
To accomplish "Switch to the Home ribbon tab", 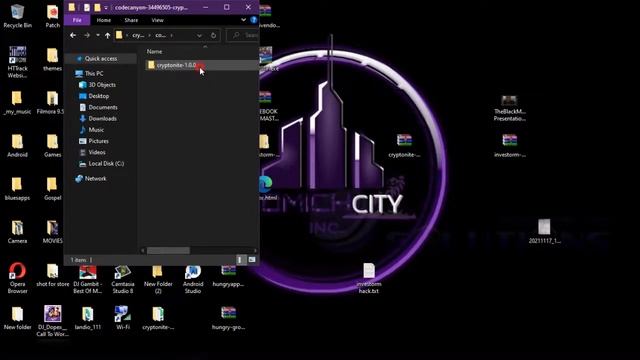I will 104,20.
